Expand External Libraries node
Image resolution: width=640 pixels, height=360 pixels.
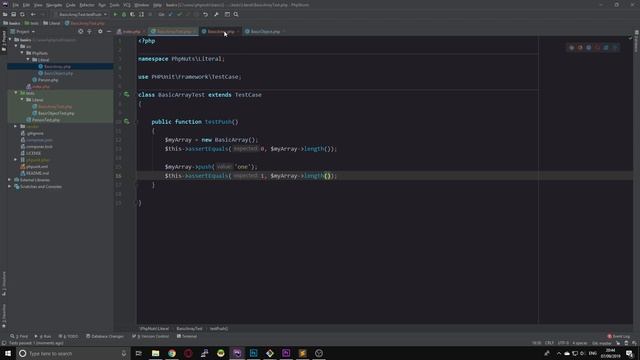coord(10,180)
